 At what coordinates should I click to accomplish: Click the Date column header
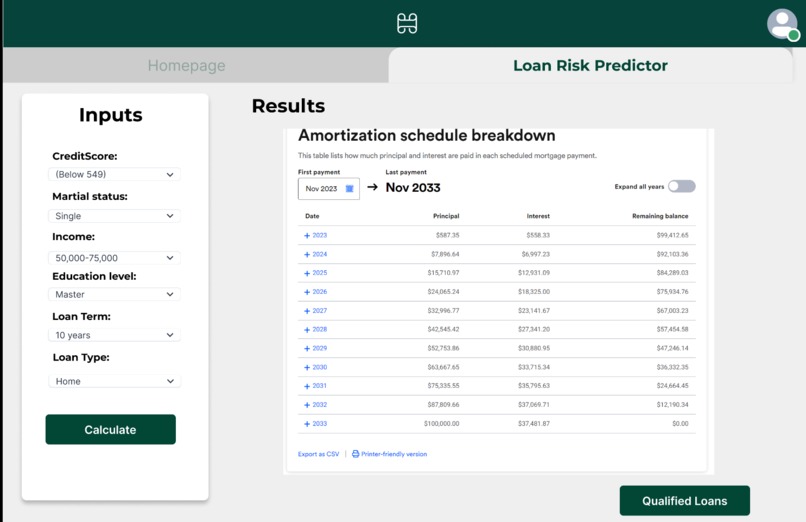click(312, 216)
